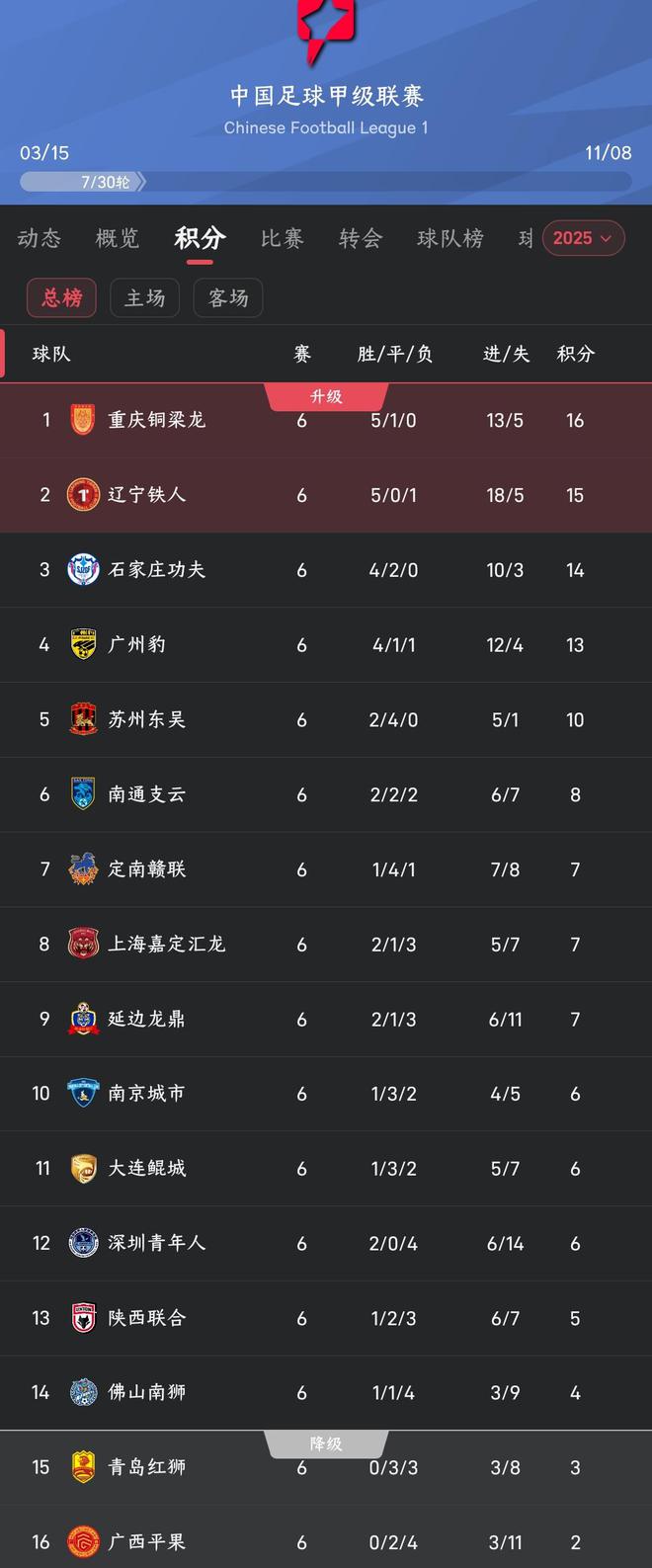
Task: Switch to 主场 home standings
Action: [145, 297]
